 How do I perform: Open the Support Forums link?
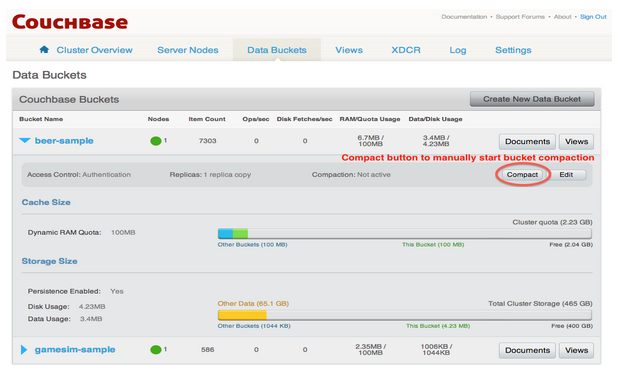click(x=520, y=17)
